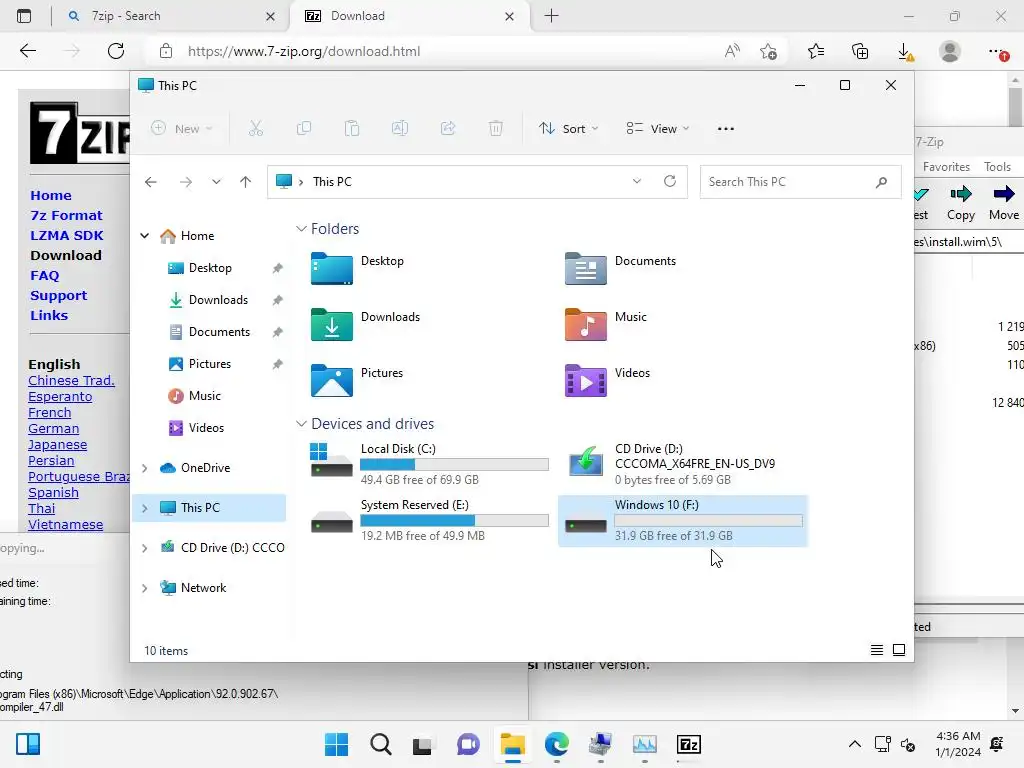Open the FAQ link on 7-zip site
The height and width of the screenshot is (768, 1024).
tap(44, 276)
